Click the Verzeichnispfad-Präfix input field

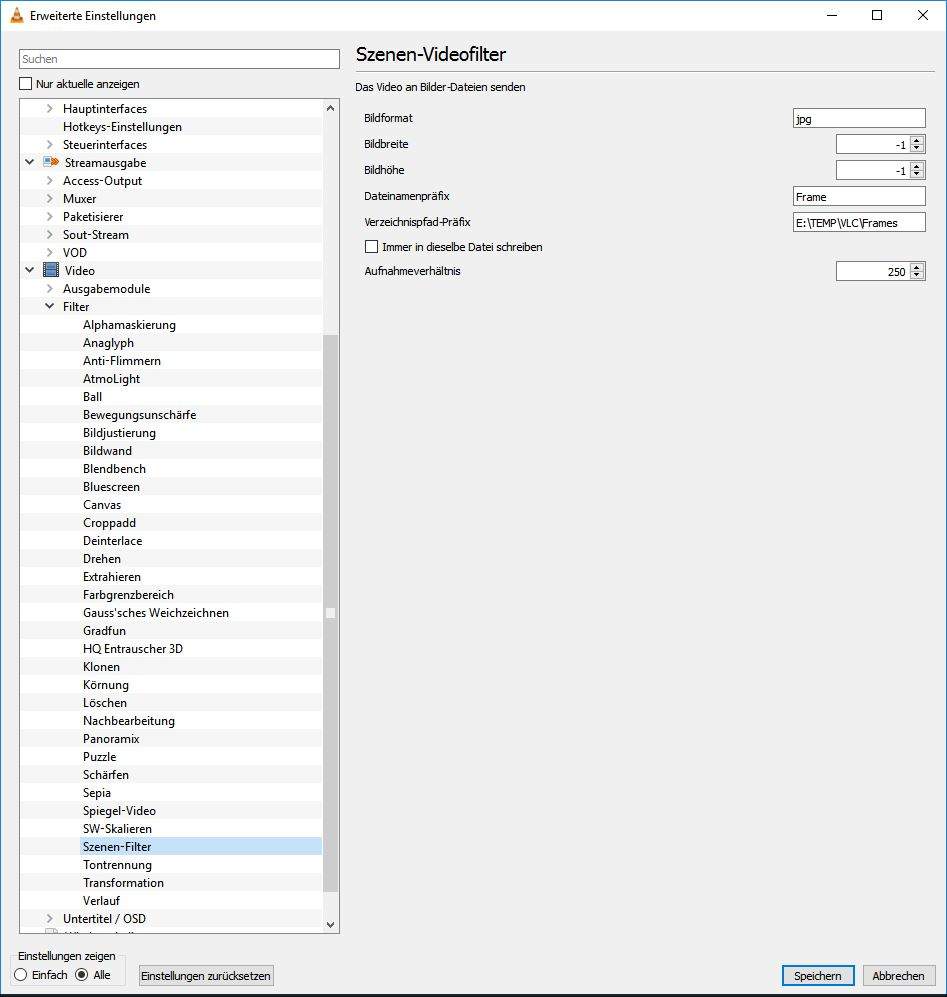858,223
